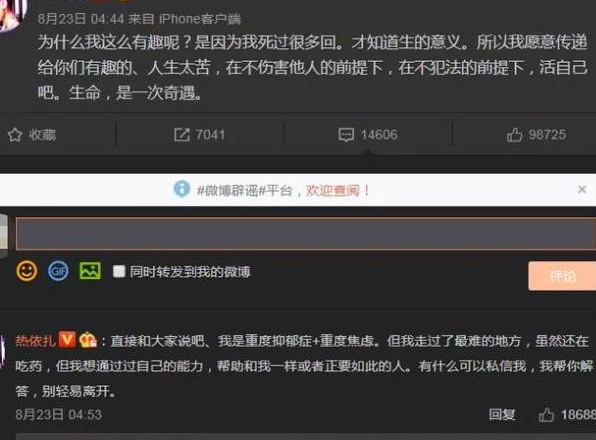Open 热依扎 username link
Viewport: 596px width, 440px height.
click(x=35, y=340)
